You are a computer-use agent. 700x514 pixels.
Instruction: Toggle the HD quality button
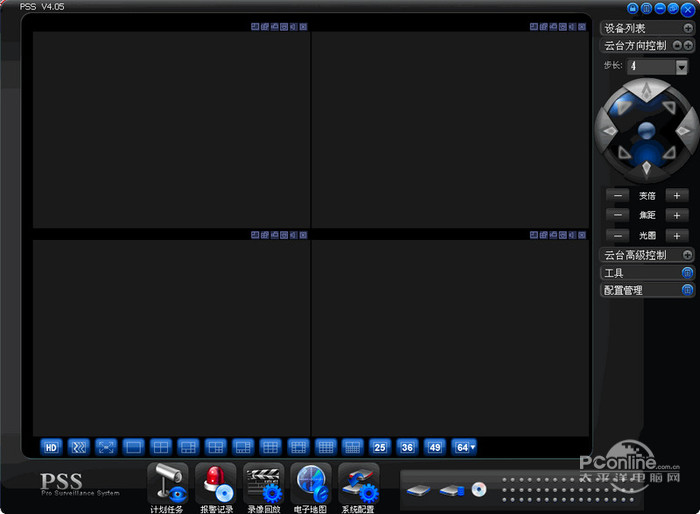click(51, 447)
